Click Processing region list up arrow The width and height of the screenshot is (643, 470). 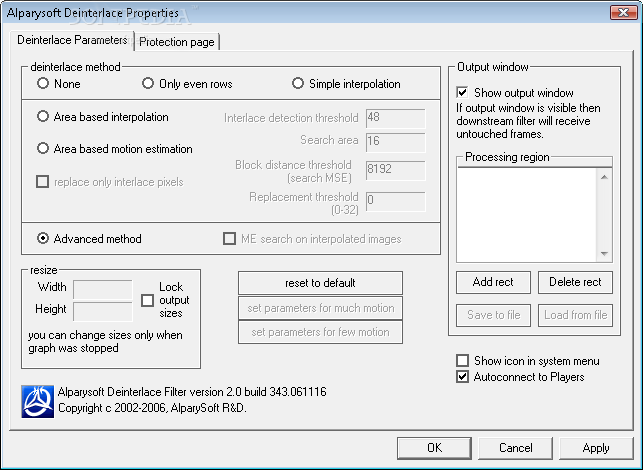click(604, 177)
